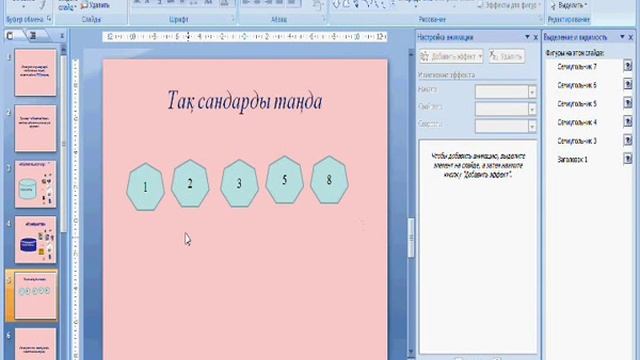Click the slide title Тақ сандарды таңда
The height and width of the screenshot is (360, 640).
[x=245, y=101]
